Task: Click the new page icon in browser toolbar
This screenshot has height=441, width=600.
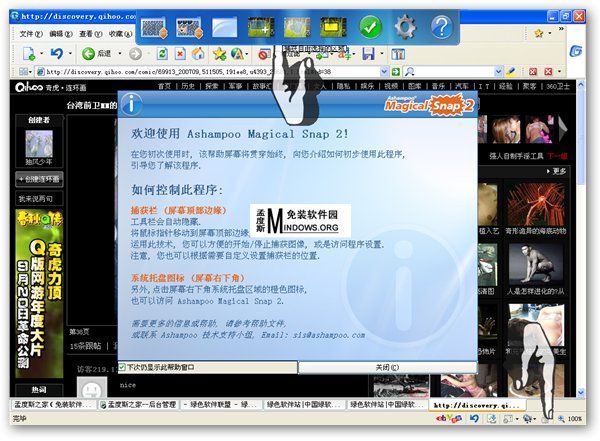Action: (x=29, y=54)
